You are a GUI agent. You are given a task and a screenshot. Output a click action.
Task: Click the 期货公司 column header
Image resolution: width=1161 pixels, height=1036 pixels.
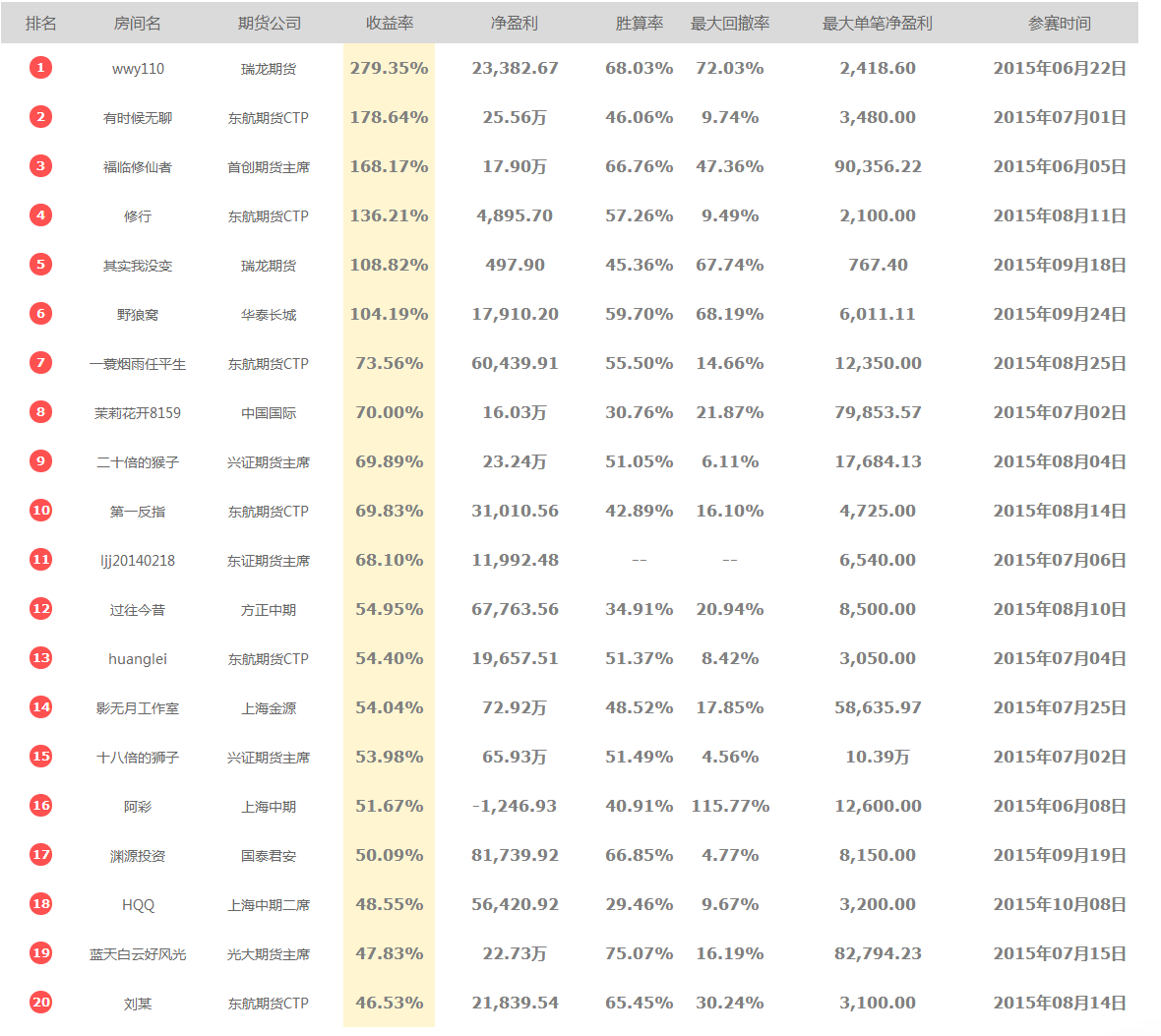click(269, 23)
